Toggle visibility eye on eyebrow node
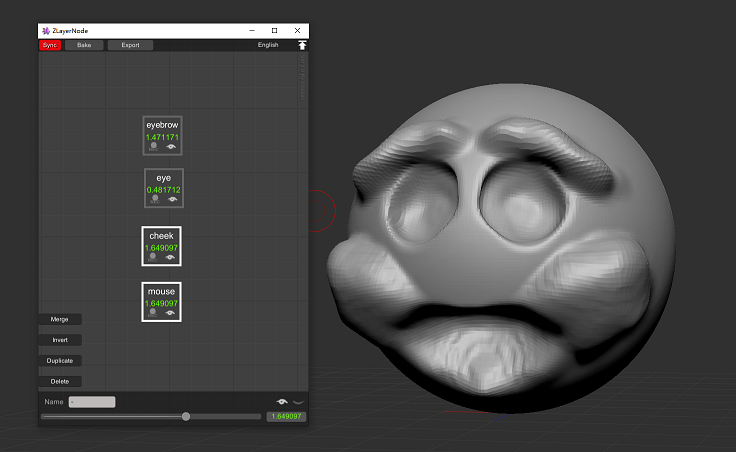This screenshot has height=452, width=736. coord(171,147)
